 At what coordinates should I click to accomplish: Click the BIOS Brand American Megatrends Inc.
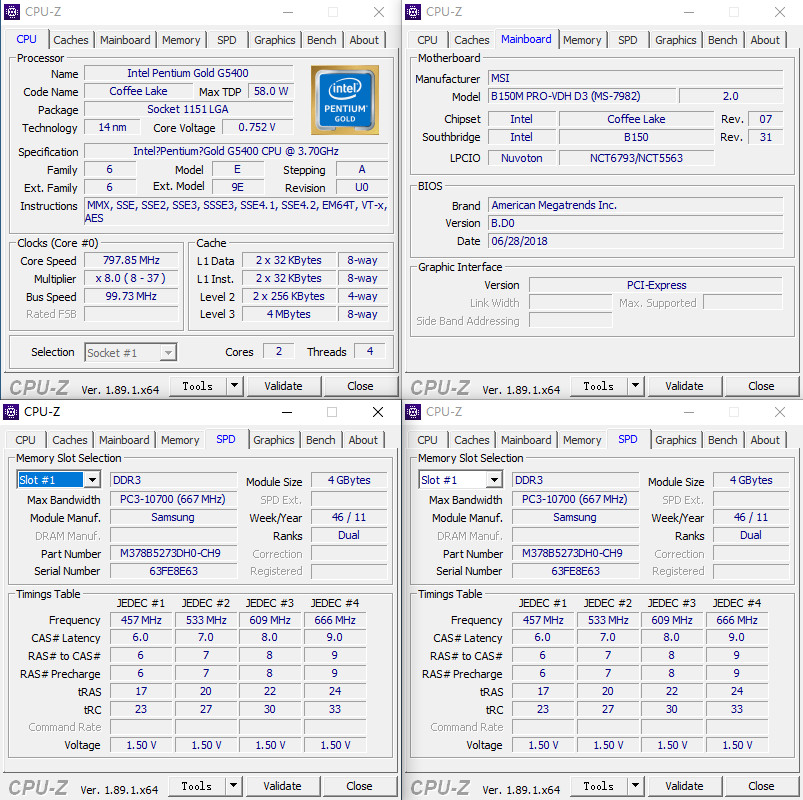point(636,205)
